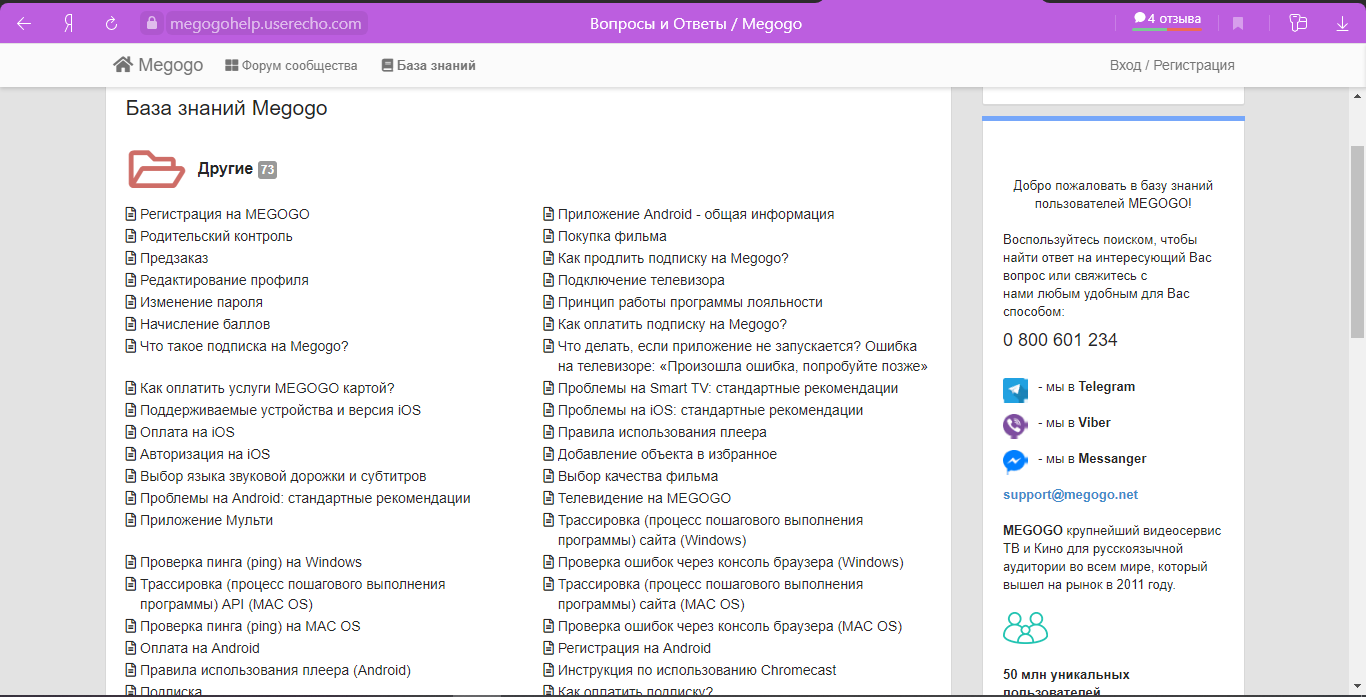Image resolution: width=1366 pixels, height=697 pixels.
Task: Open the '4 отзыва' reviews indicator
Action: pyautogui.click(x=1167, y=19)
